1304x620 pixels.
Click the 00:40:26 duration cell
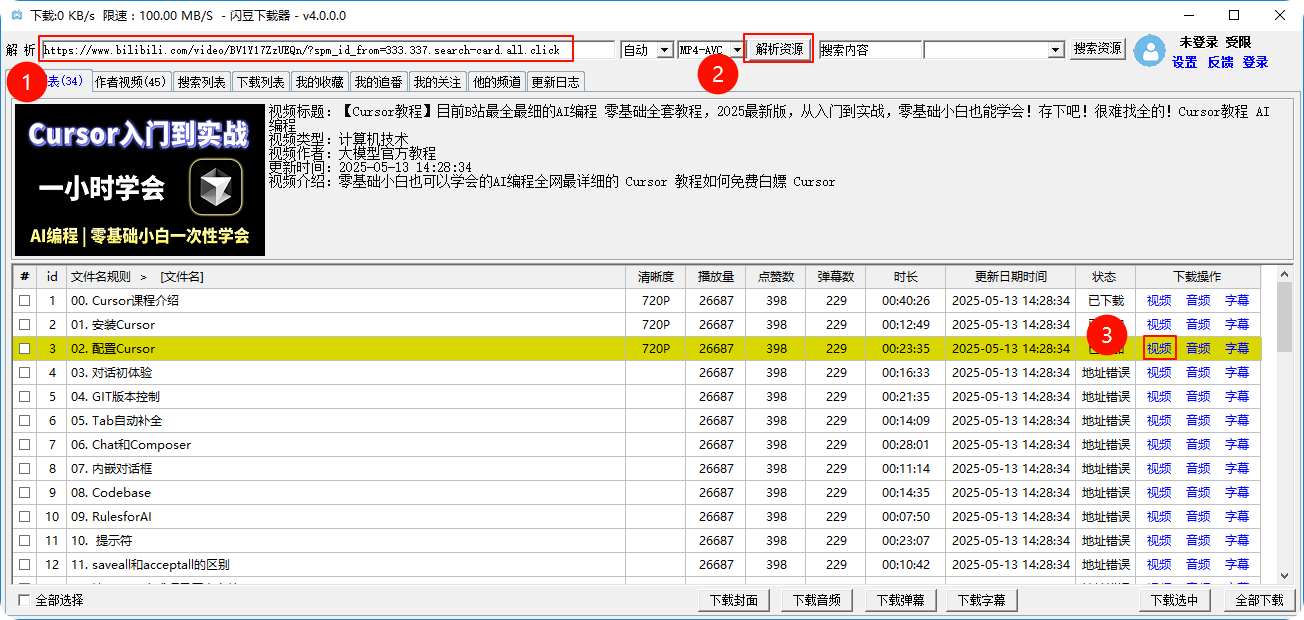click(906, 301)
